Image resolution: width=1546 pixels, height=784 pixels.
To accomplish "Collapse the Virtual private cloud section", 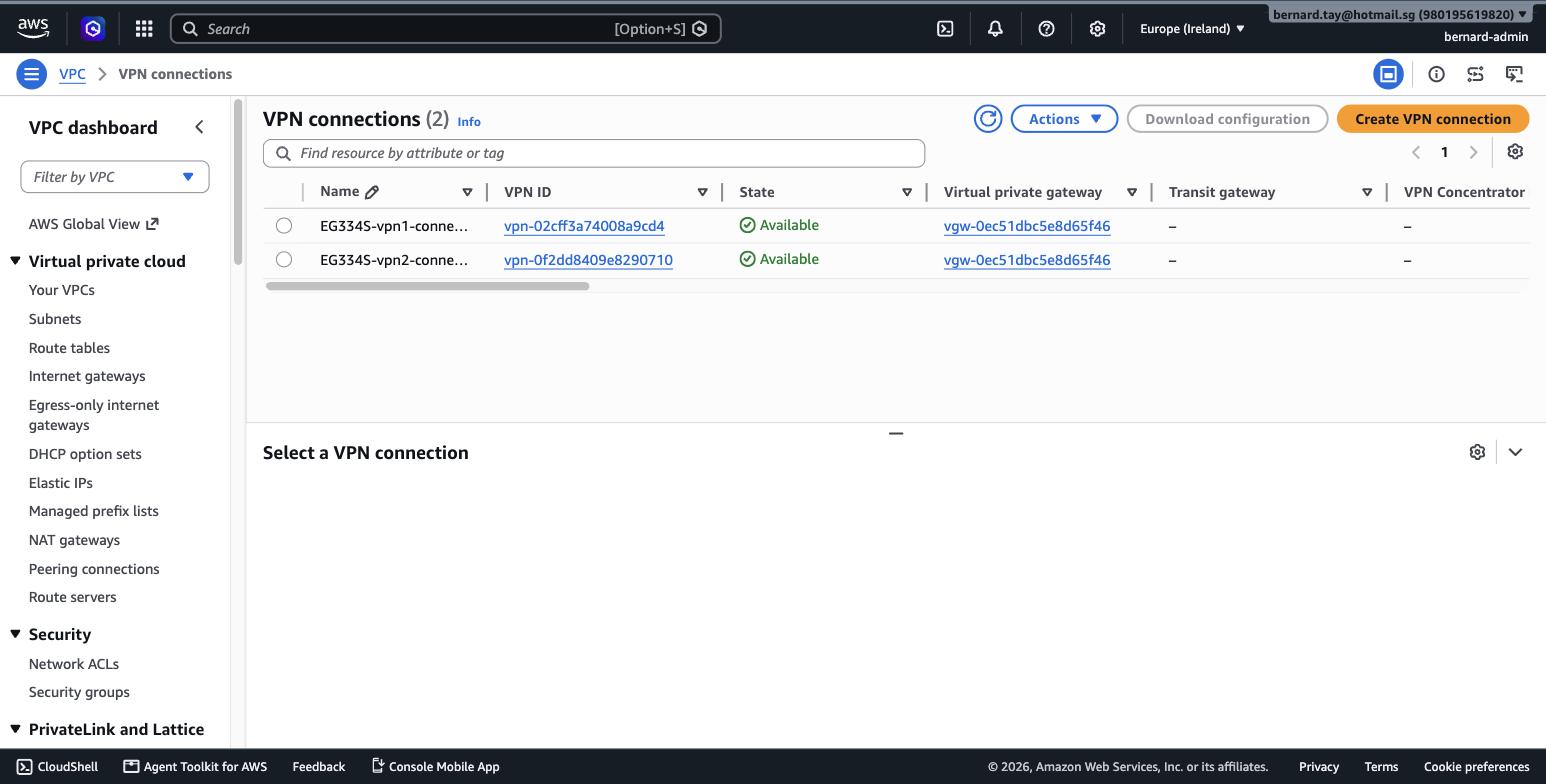I will coord(16,261).
